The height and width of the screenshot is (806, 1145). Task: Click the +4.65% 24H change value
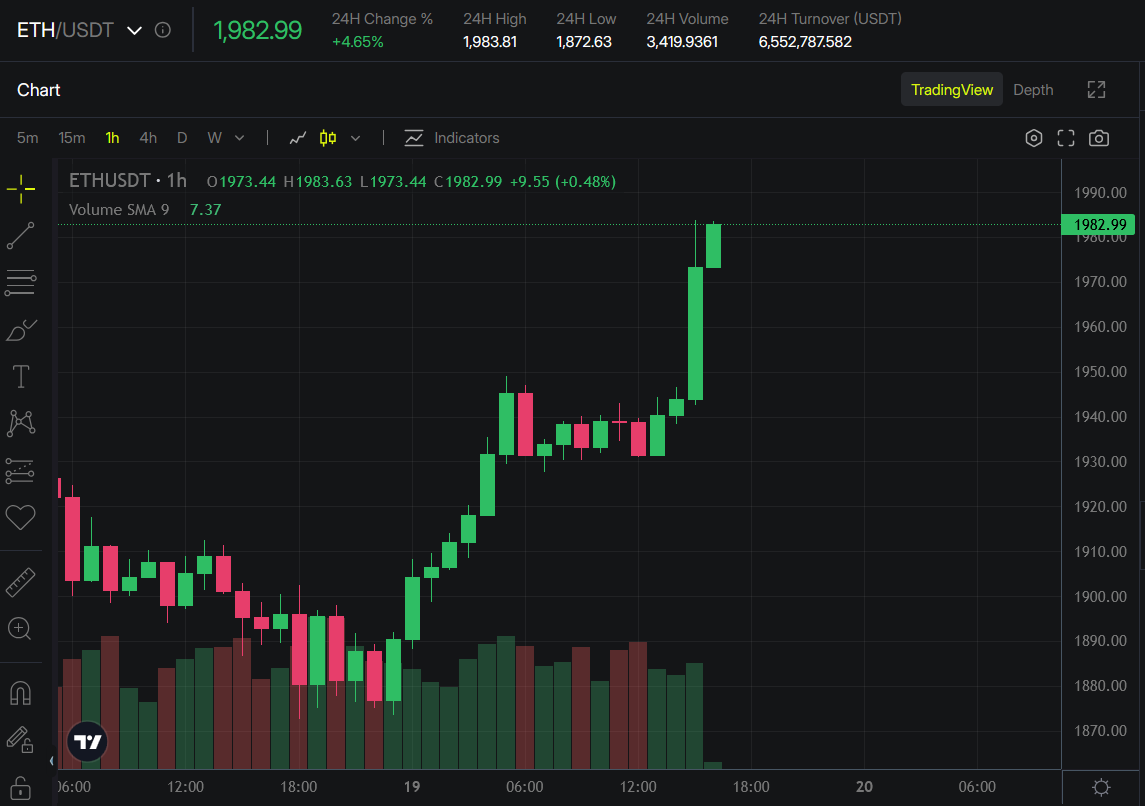point(358,42)
